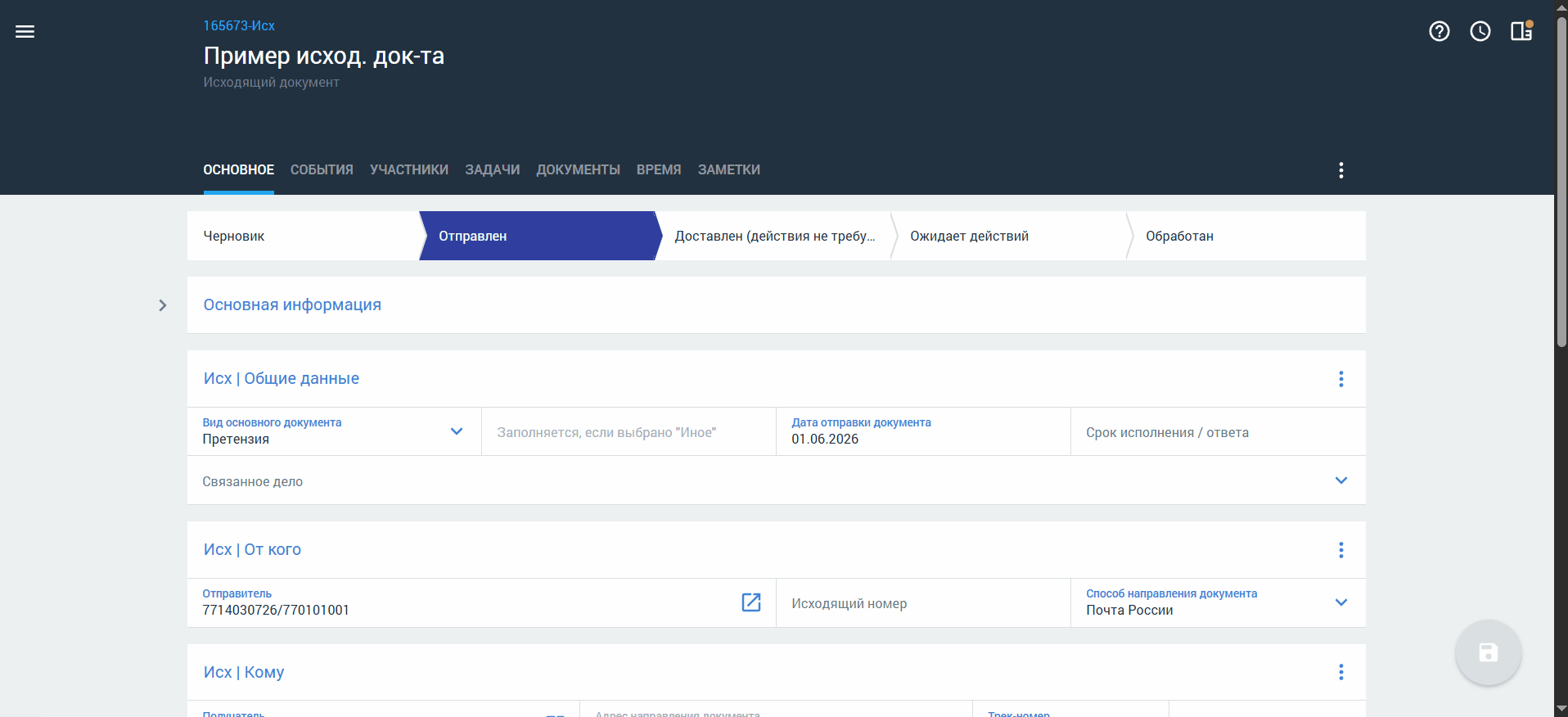Expand the Основная информация section chevron

click(163, 305)
